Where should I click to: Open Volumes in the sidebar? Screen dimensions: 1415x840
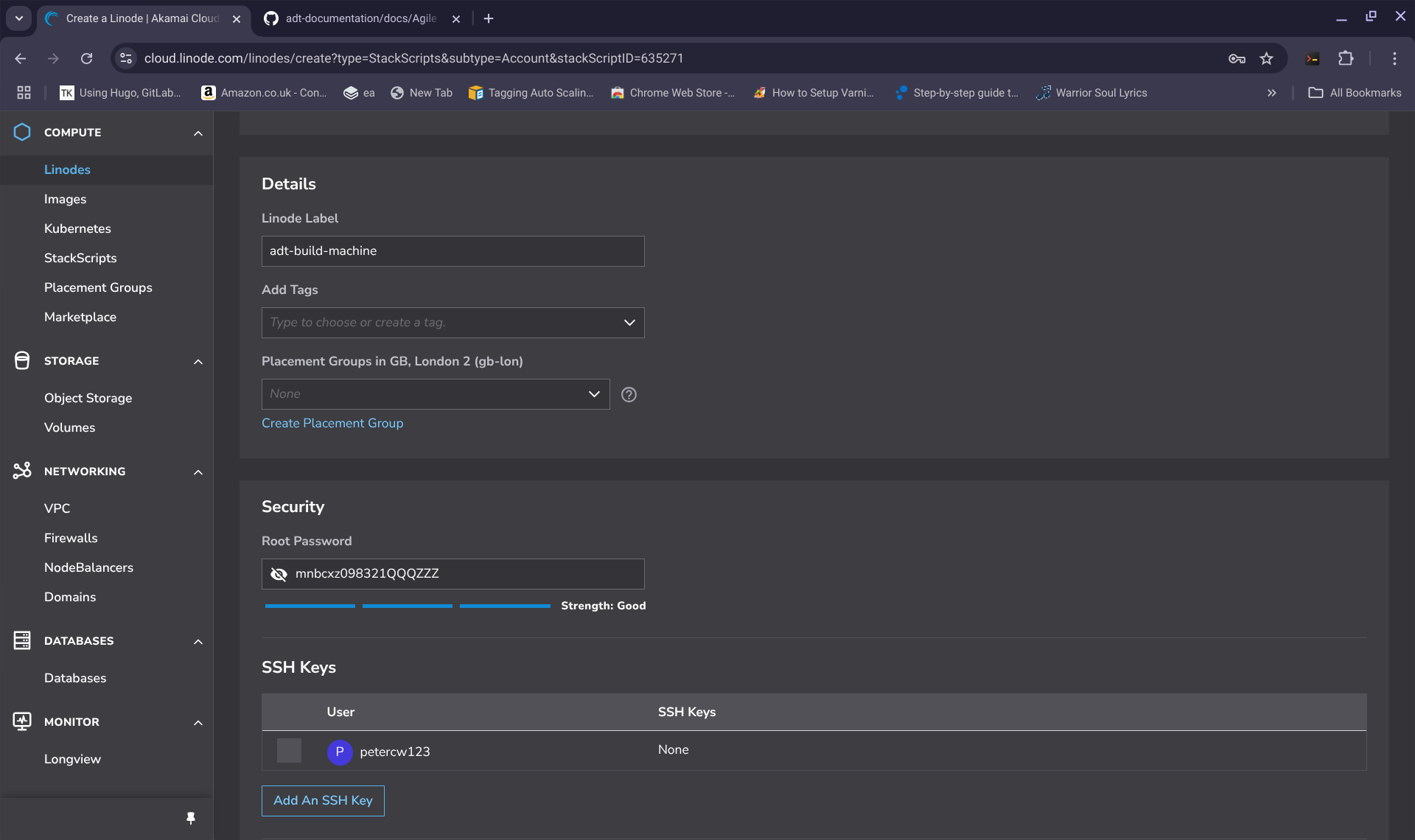69,427
